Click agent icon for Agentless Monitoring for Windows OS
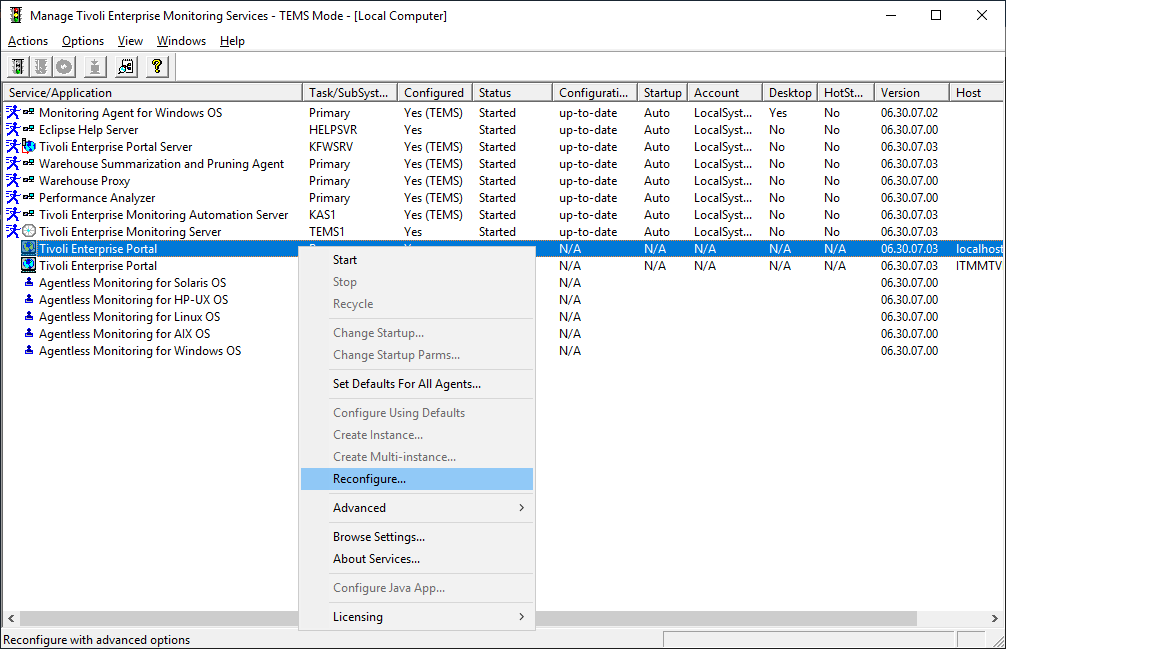Viewport: 1152px width, 649px height. (x=29, y=351)
